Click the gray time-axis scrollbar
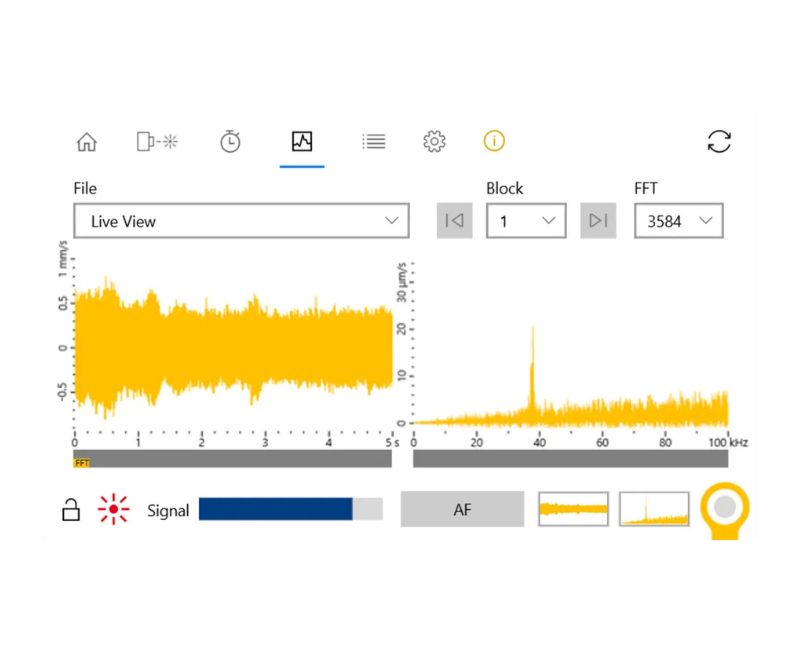Screen dimensions: 800x650 point(233,459)
